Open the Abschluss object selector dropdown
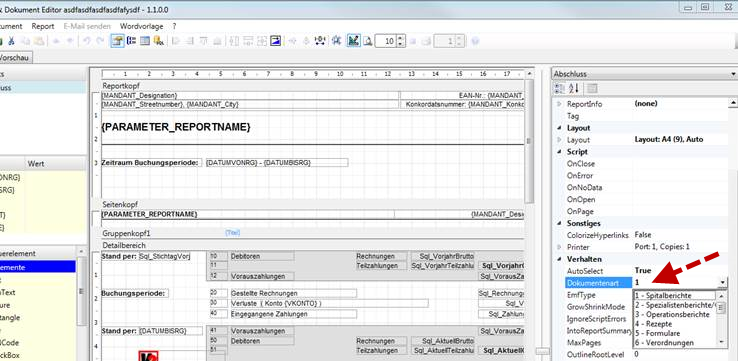This screenshot has width=738, height=361. (734, 74)
